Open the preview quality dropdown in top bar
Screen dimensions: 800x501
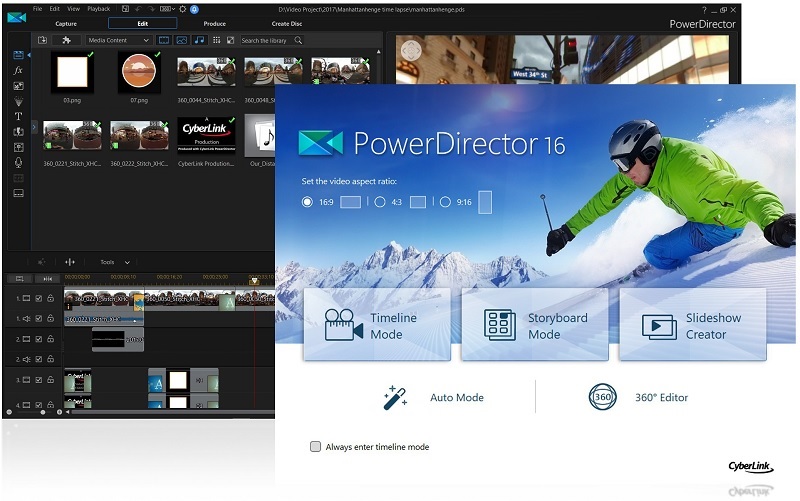[167, 9]
